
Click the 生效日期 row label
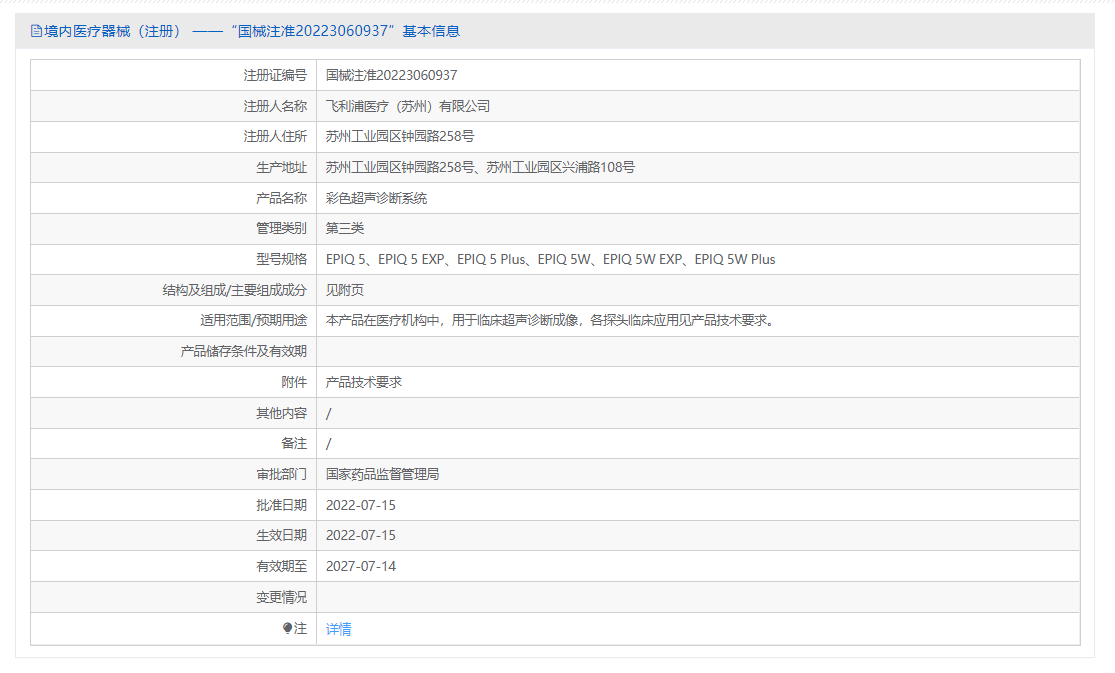pos(282,535)
